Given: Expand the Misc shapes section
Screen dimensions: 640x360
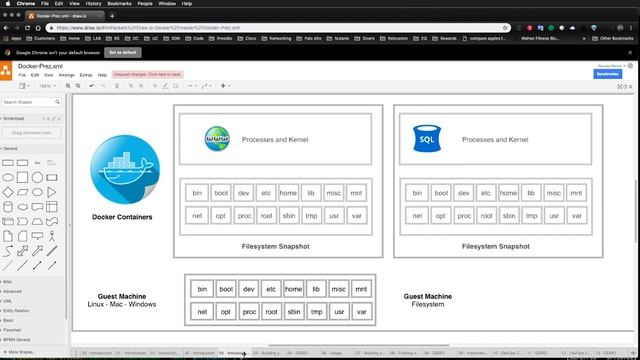Looking at the screenshot, I should click(7, 282).
